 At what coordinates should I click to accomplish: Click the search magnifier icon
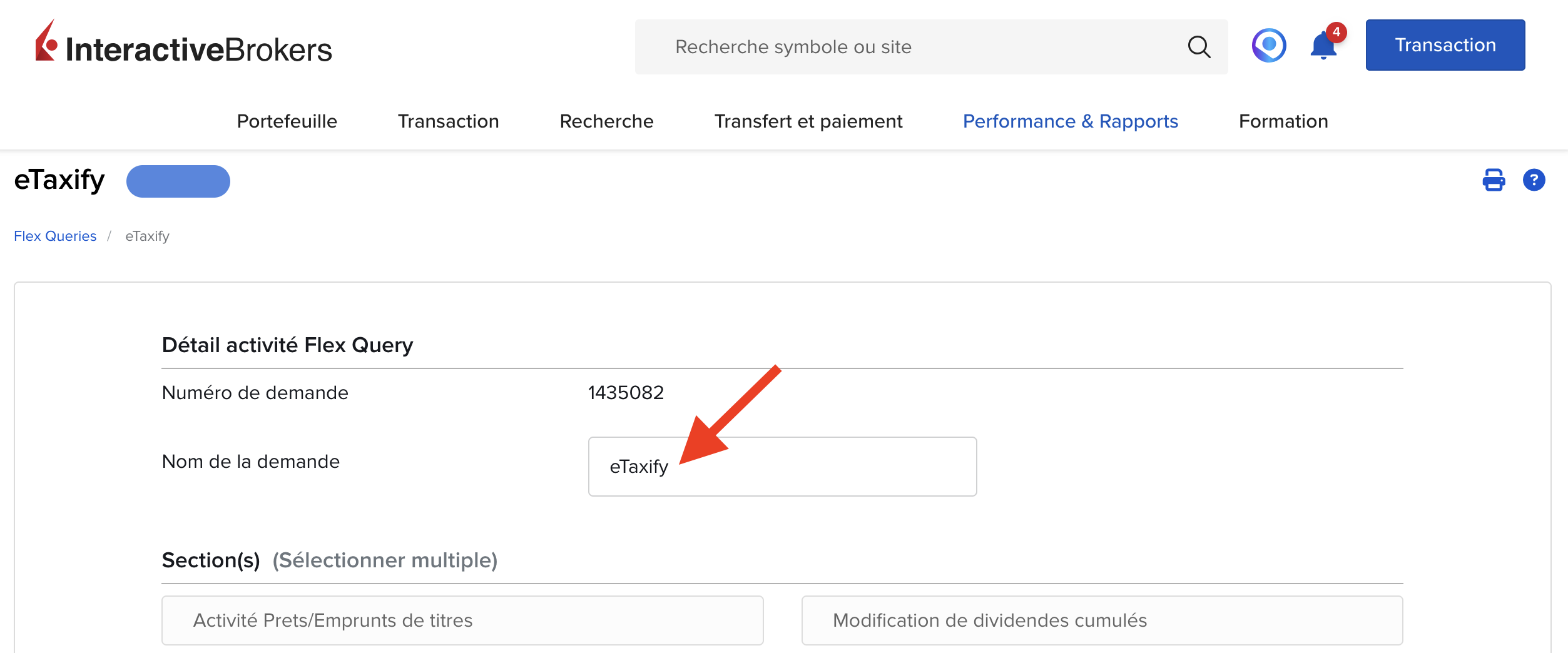coord(1199,47)
